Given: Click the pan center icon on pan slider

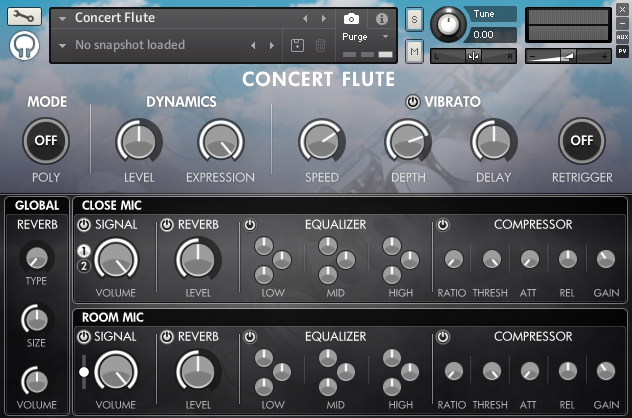Looking at the screenshot, I should tap(473, 56).
